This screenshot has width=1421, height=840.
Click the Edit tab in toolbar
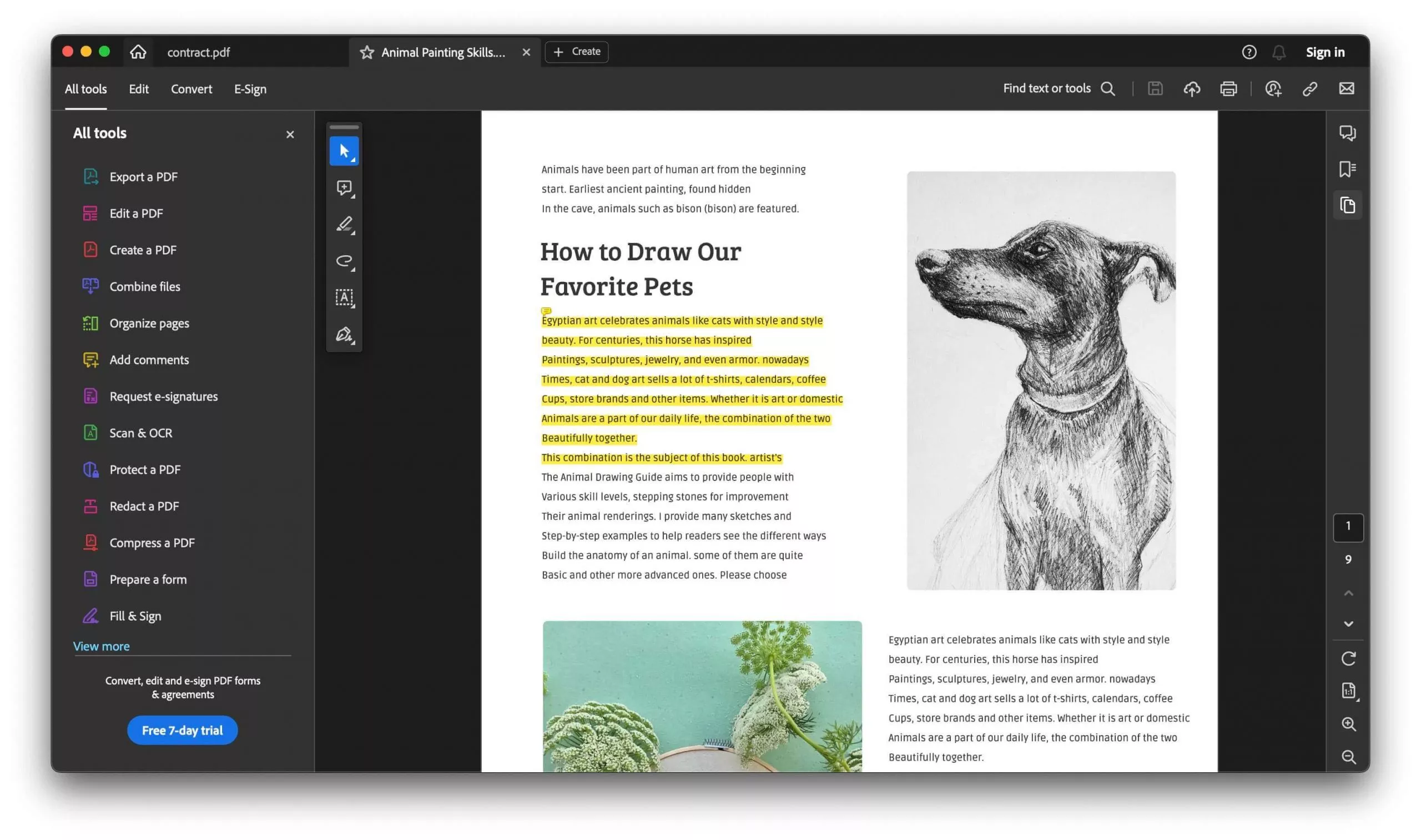138,89
